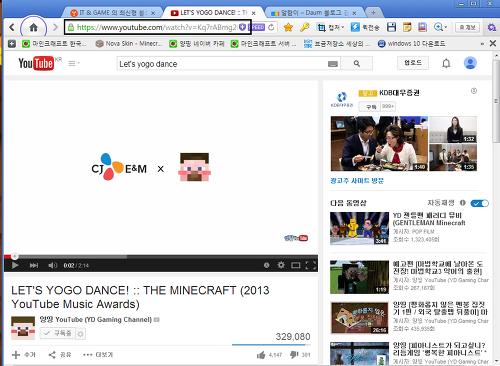Add video to playlist with plus button

pos(23,355)
